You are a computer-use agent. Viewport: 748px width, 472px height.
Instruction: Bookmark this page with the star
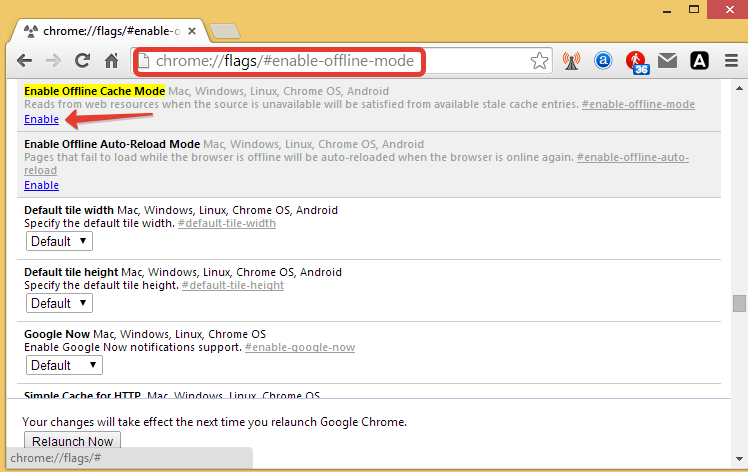[539, 61]
